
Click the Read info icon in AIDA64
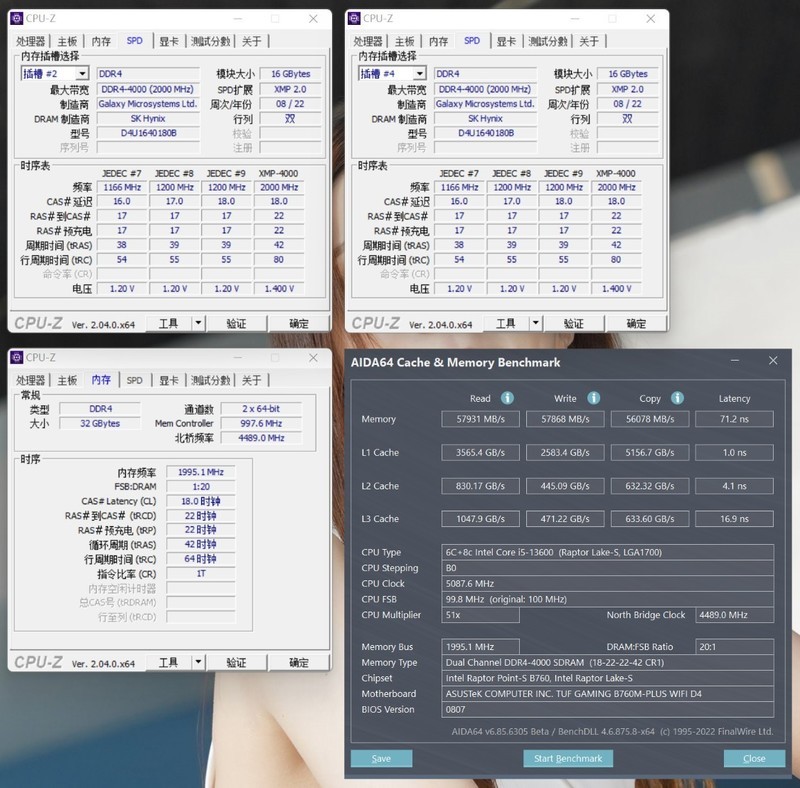coord(506,398)
